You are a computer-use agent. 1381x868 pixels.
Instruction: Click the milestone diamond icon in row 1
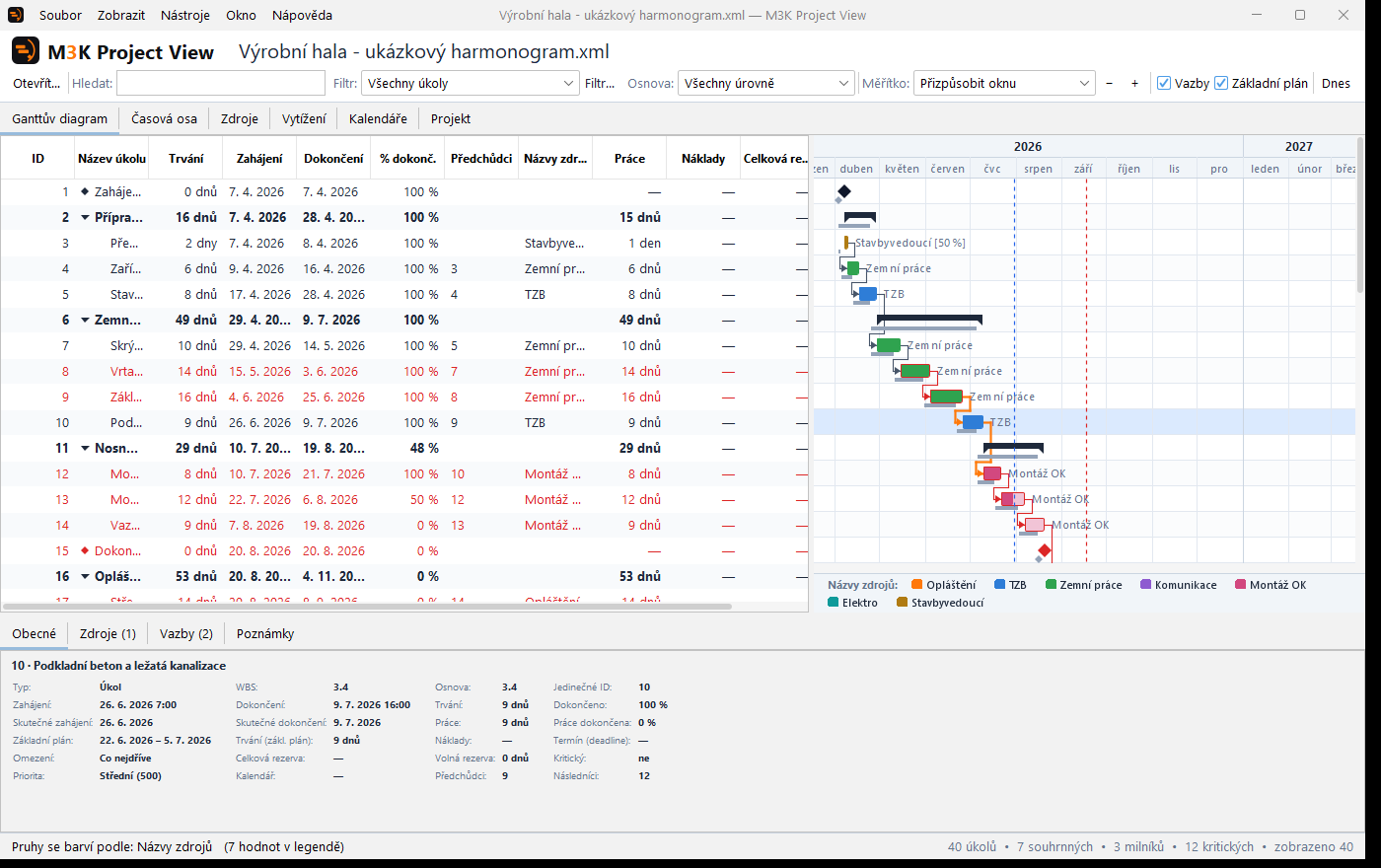coord(85,191)
